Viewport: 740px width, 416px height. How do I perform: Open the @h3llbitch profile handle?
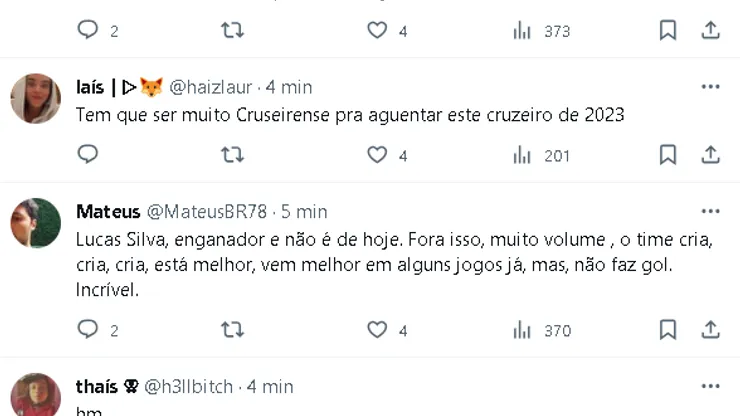(189, 386)
